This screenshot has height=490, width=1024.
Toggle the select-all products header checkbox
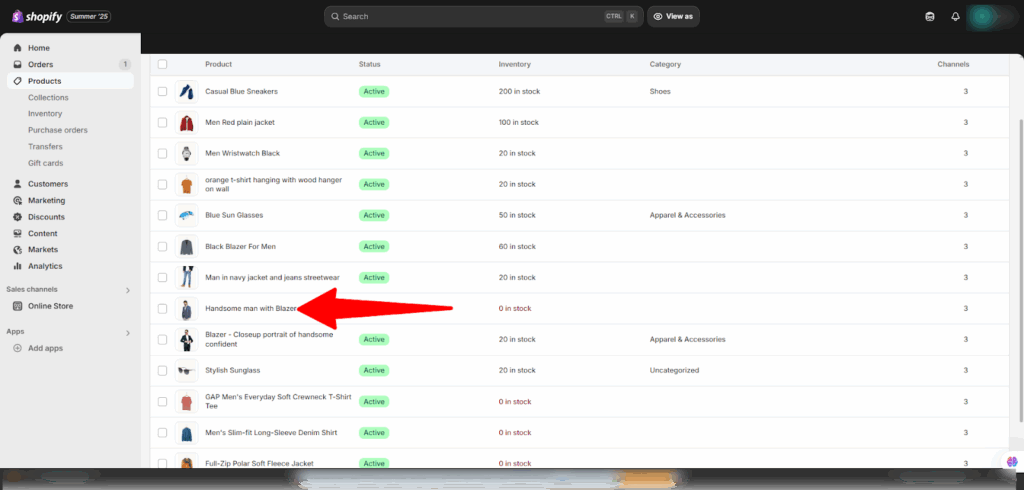[x=162, y=64]
